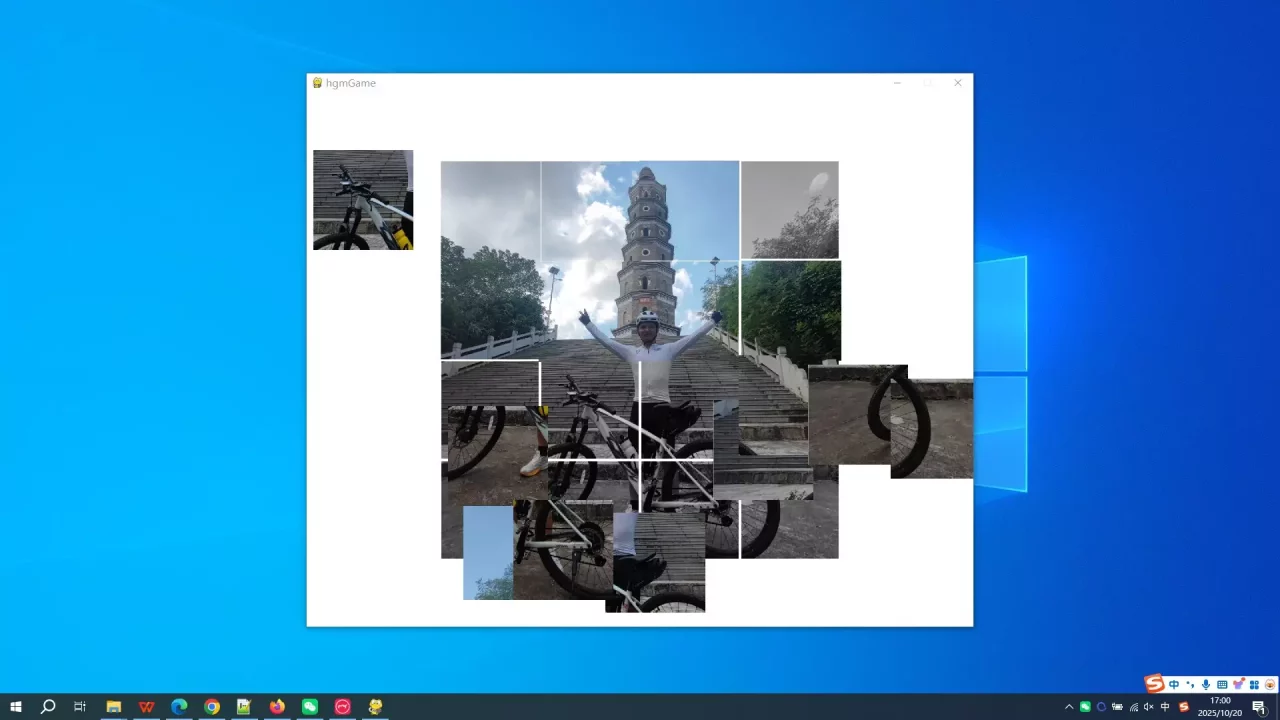The height and width of the screenshot is (720, 1280).
Task: Open Microsoft Edge from the taskbar
Action: click(179, 707)
